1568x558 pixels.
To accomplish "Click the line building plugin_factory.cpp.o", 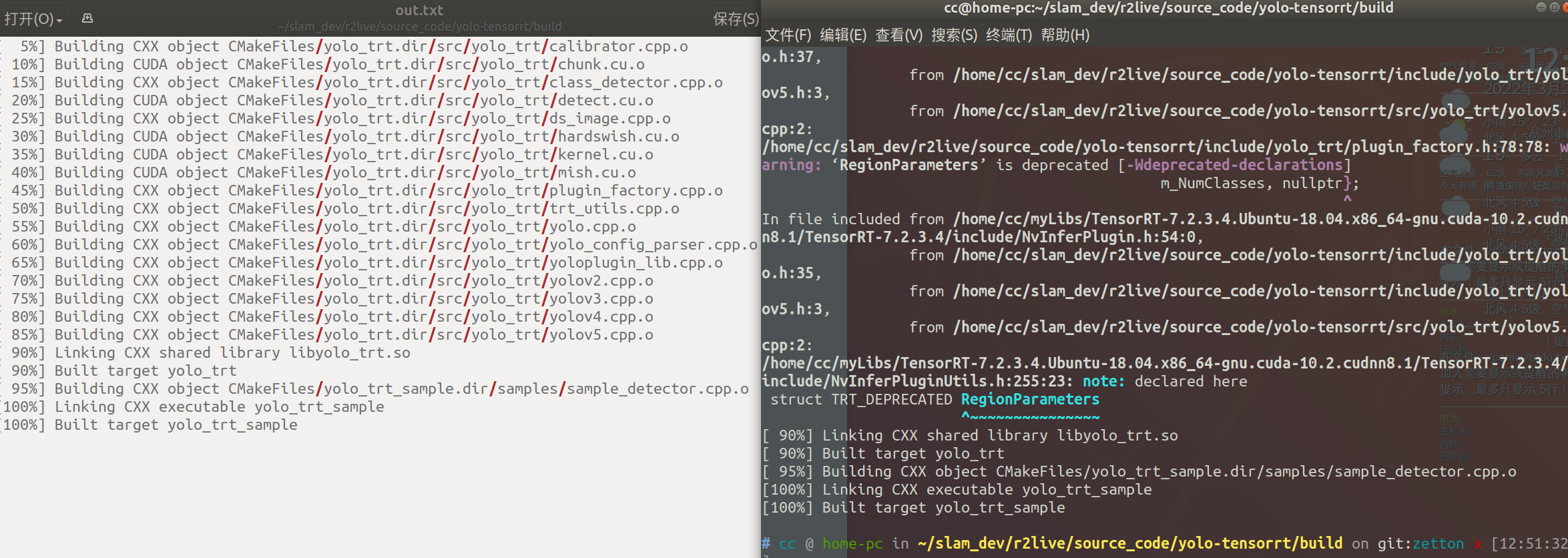I will [362, 190].
